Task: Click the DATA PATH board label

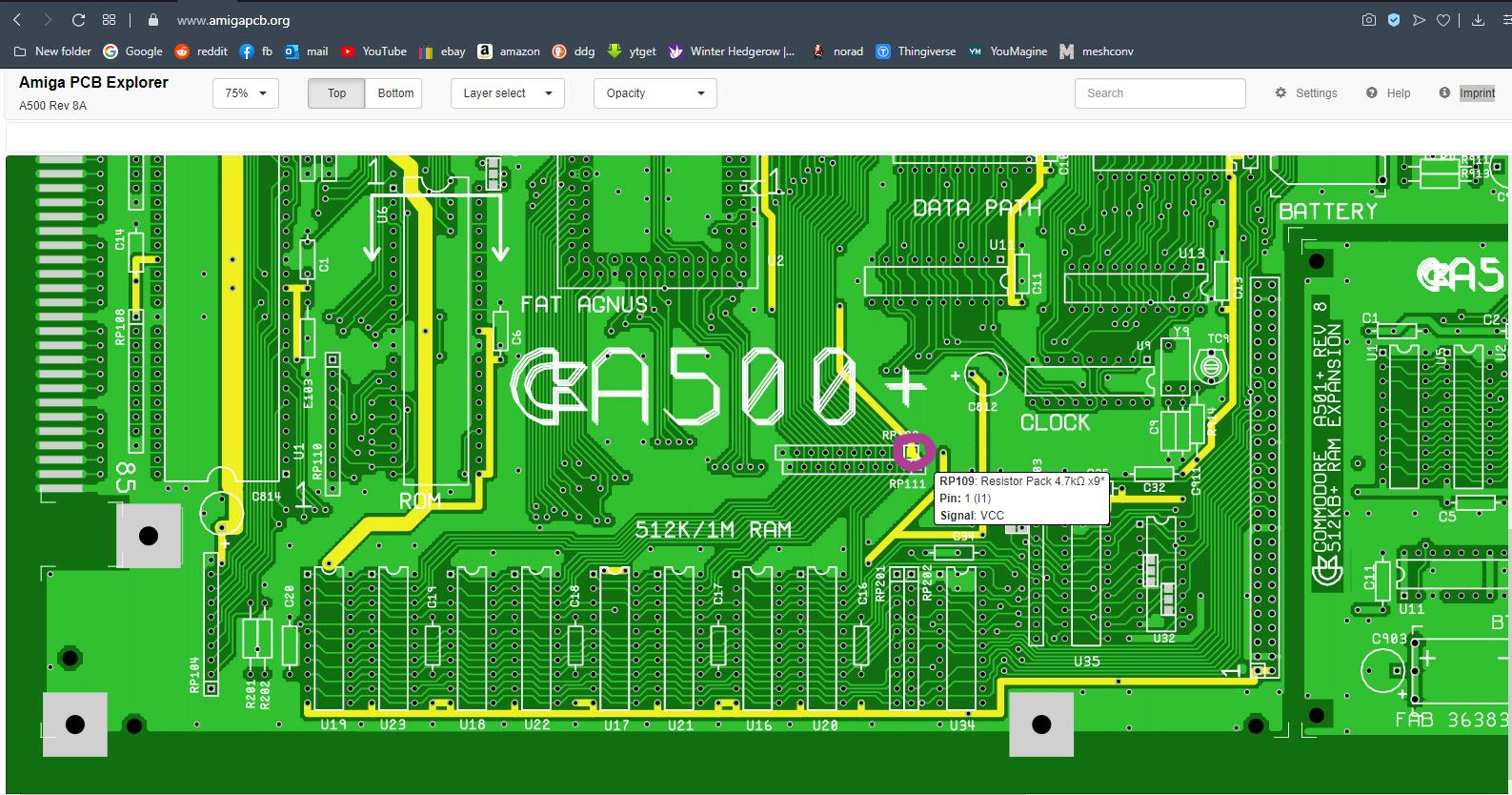Action: [977, 209]
